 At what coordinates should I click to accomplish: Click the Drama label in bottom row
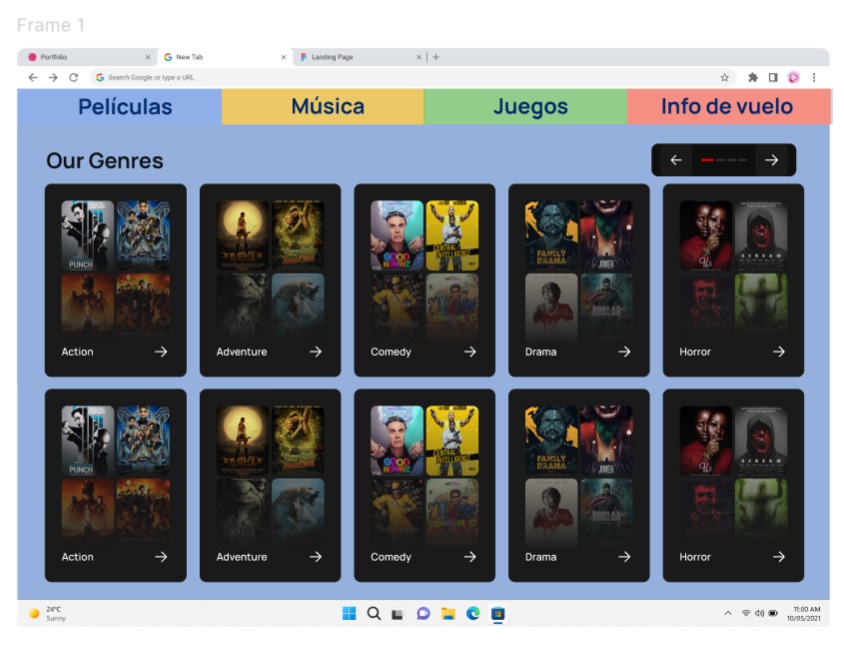pos(541,557)
